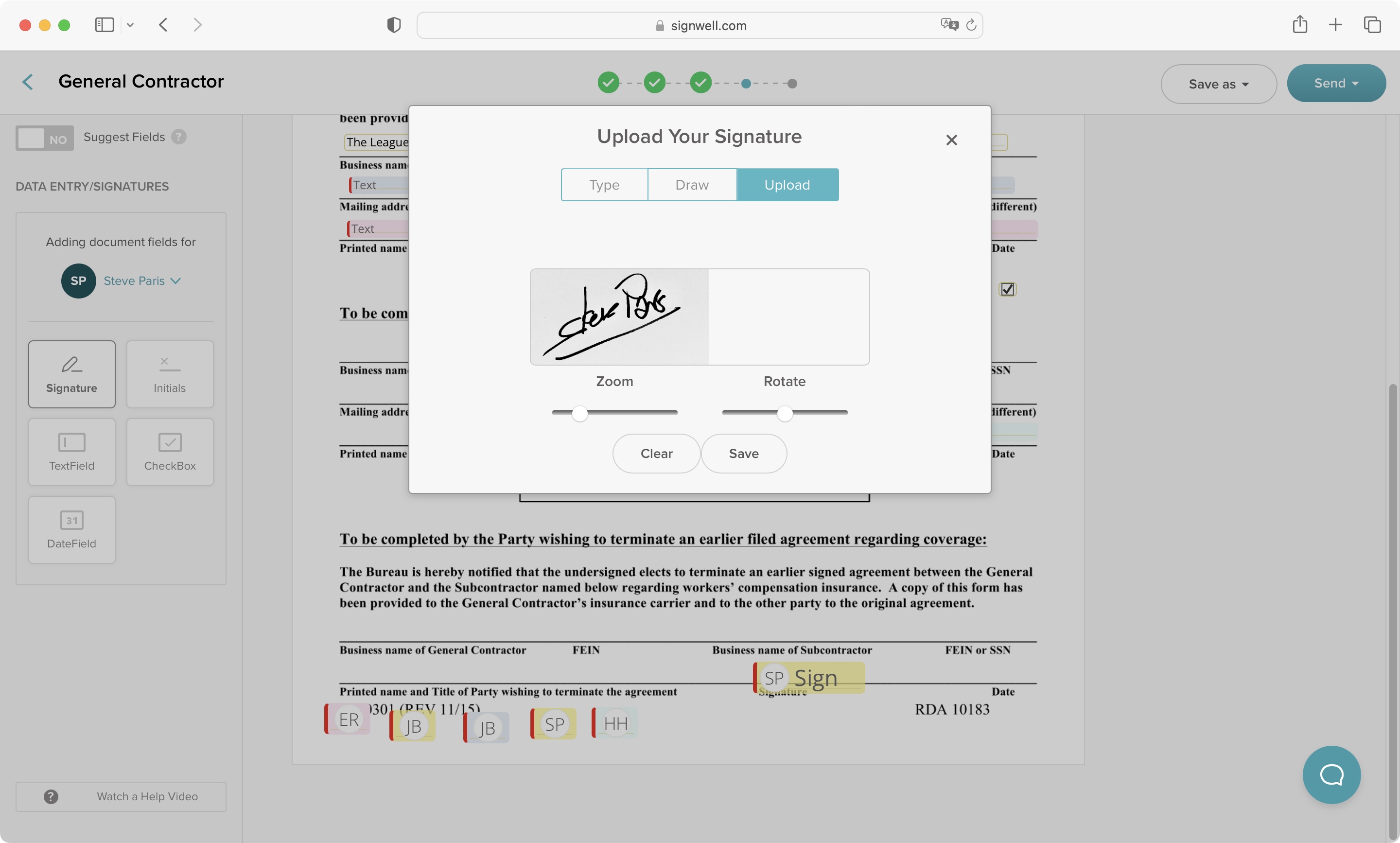Screen dimensions: 1400x843
Task: Toggle the Suggest Fields switch off
Action: (x=45, y=138)
